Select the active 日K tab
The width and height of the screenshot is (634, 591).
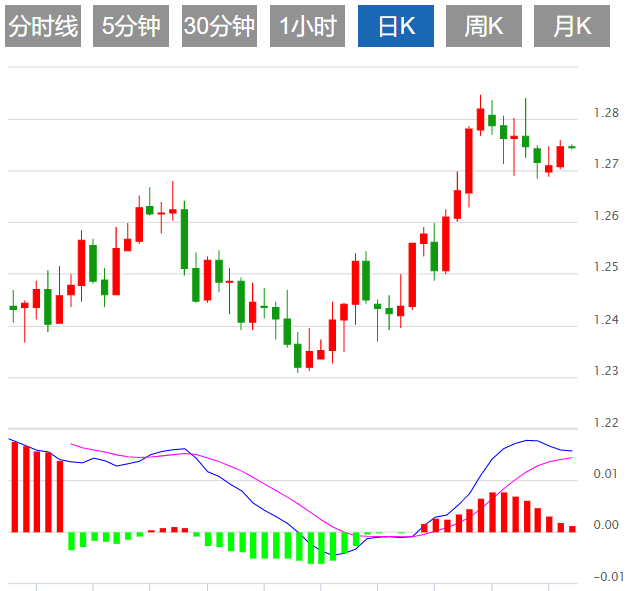396,26
